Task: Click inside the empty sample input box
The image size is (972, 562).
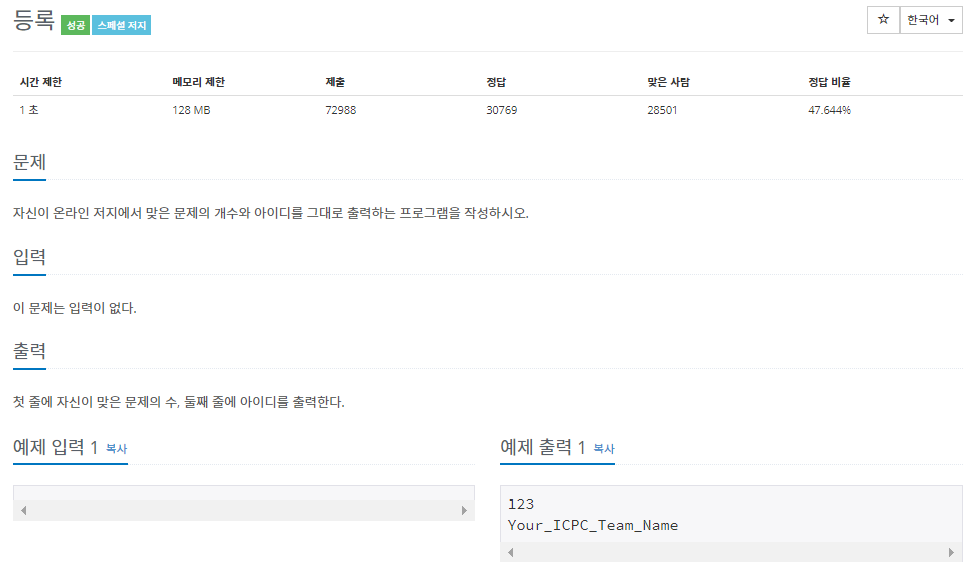Action: pyautogui.click(x=244, y=494)
